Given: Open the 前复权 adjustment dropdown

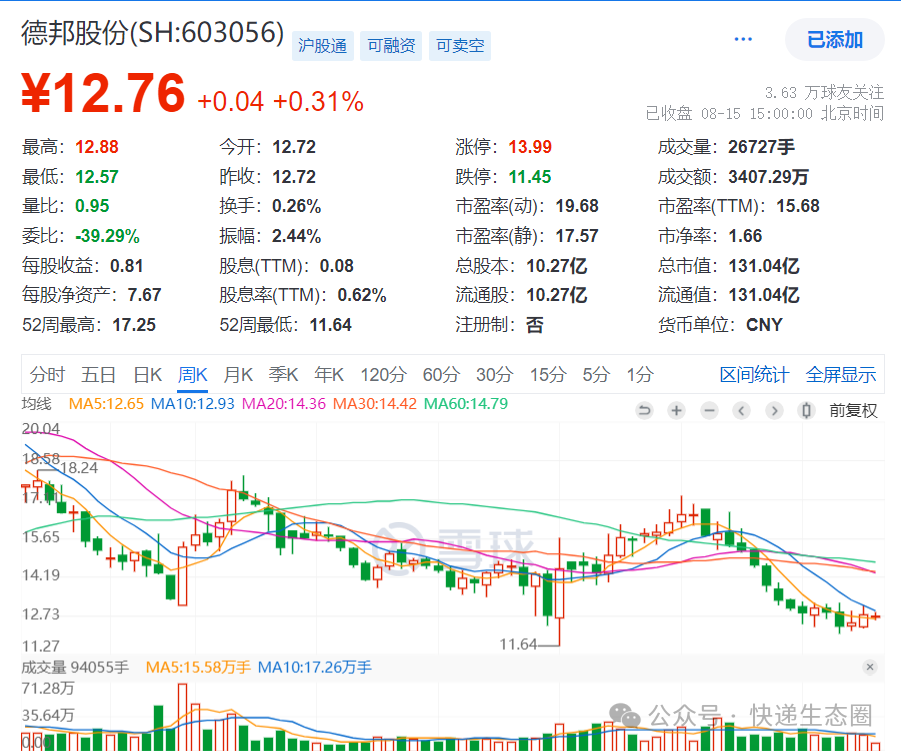Looking at the screenshot, I should (852, 410).
